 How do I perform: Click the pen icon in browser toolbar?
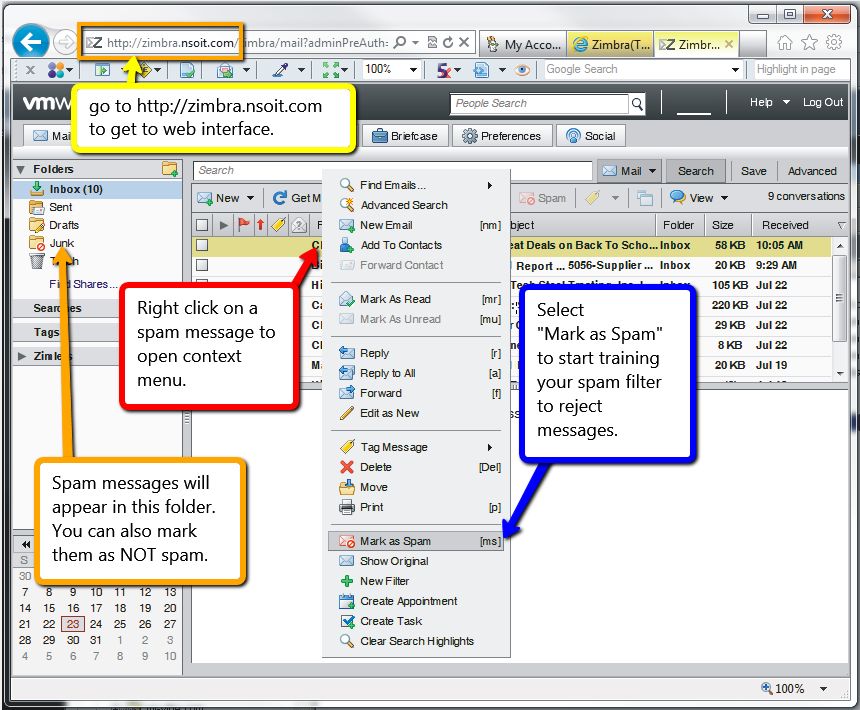click(281, 70)
